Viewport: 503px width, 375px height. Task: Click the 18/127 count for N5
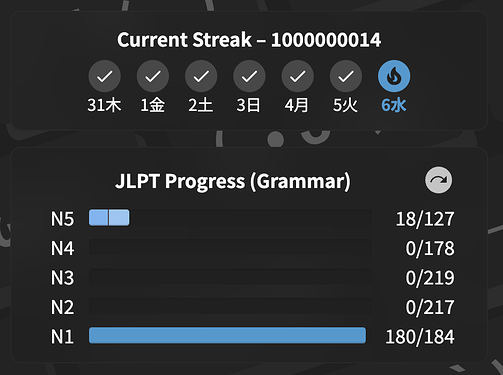(x=425, y=219)
